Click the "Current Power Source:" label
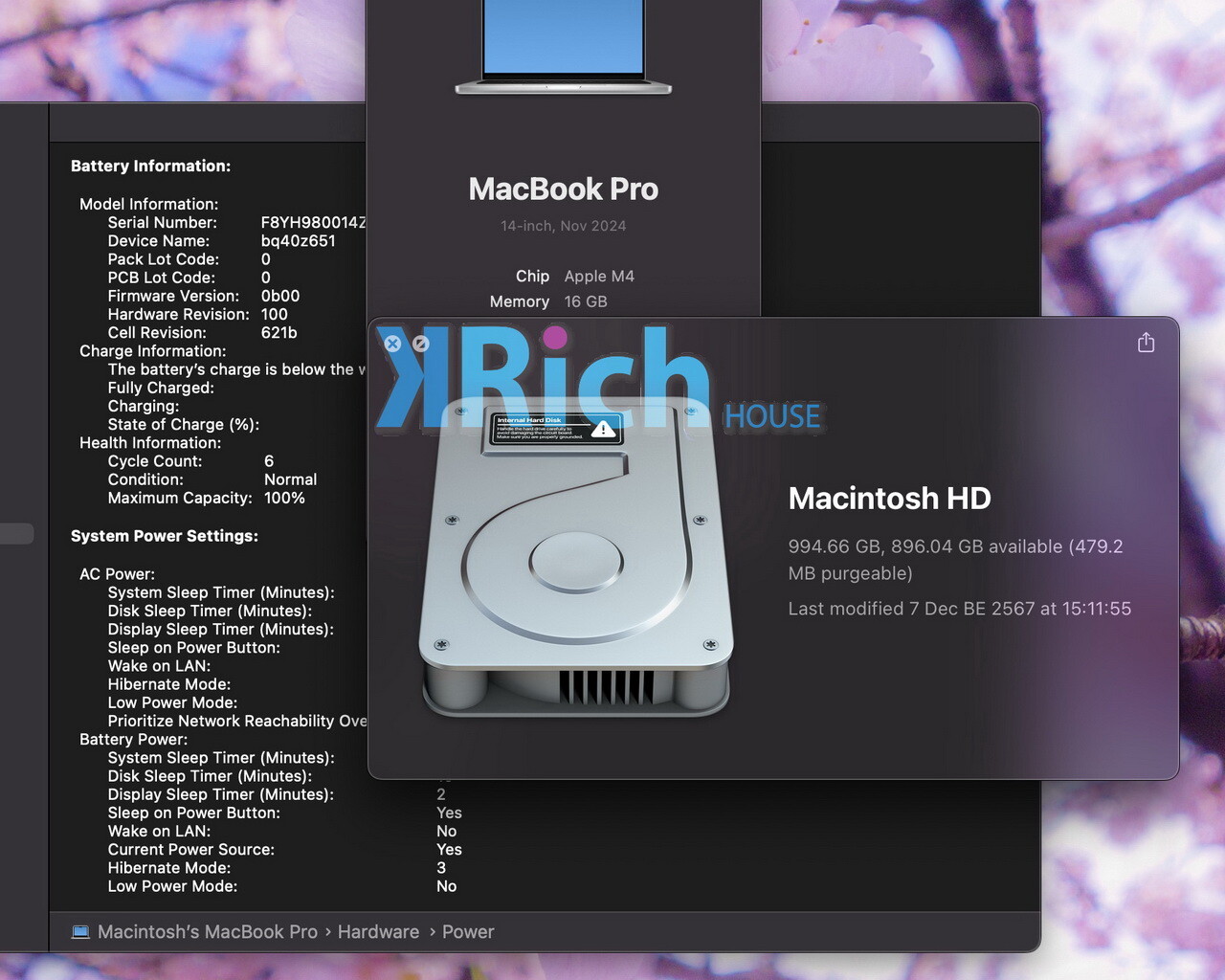This screenshot has width=1225, height=980. [x=191, y=850]
